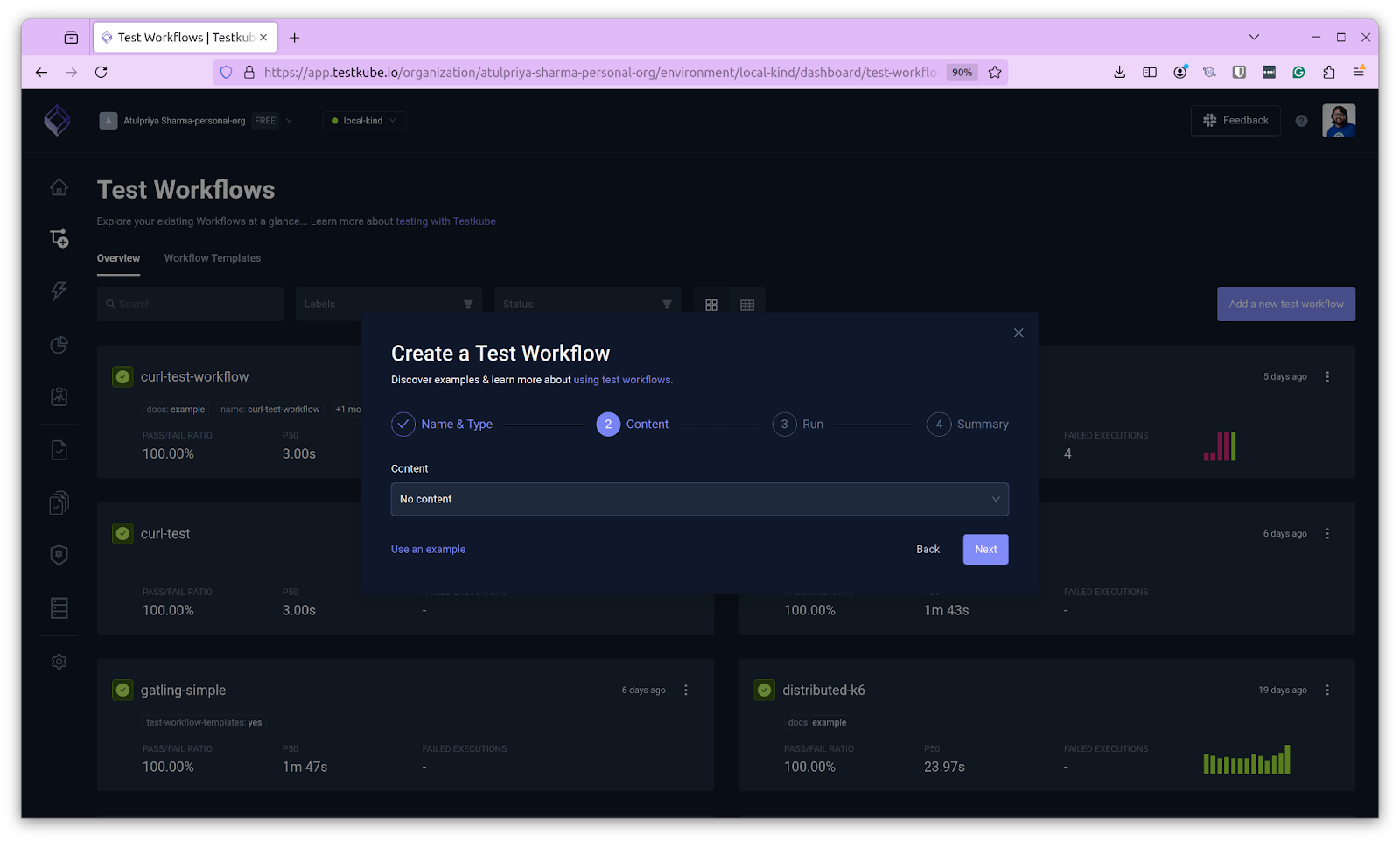Click the browser URL address bar
The height and width of the screenshot is (842, 1400).
(599, 72)
